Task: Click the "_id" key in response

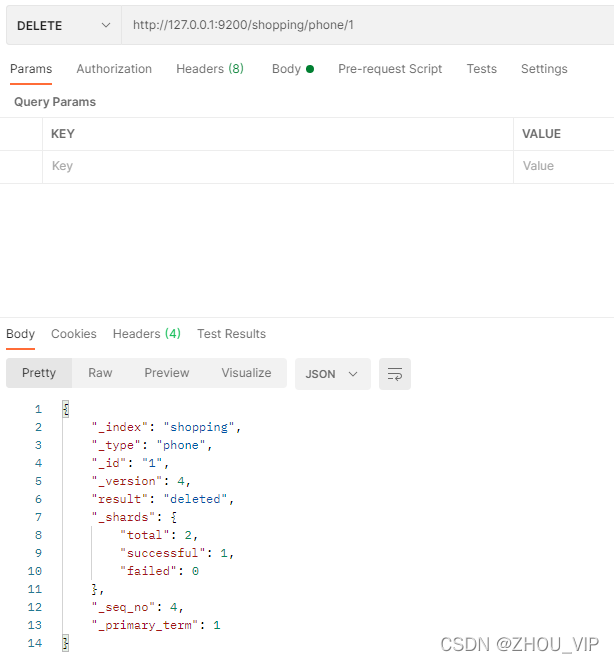Action: (109, 463)
